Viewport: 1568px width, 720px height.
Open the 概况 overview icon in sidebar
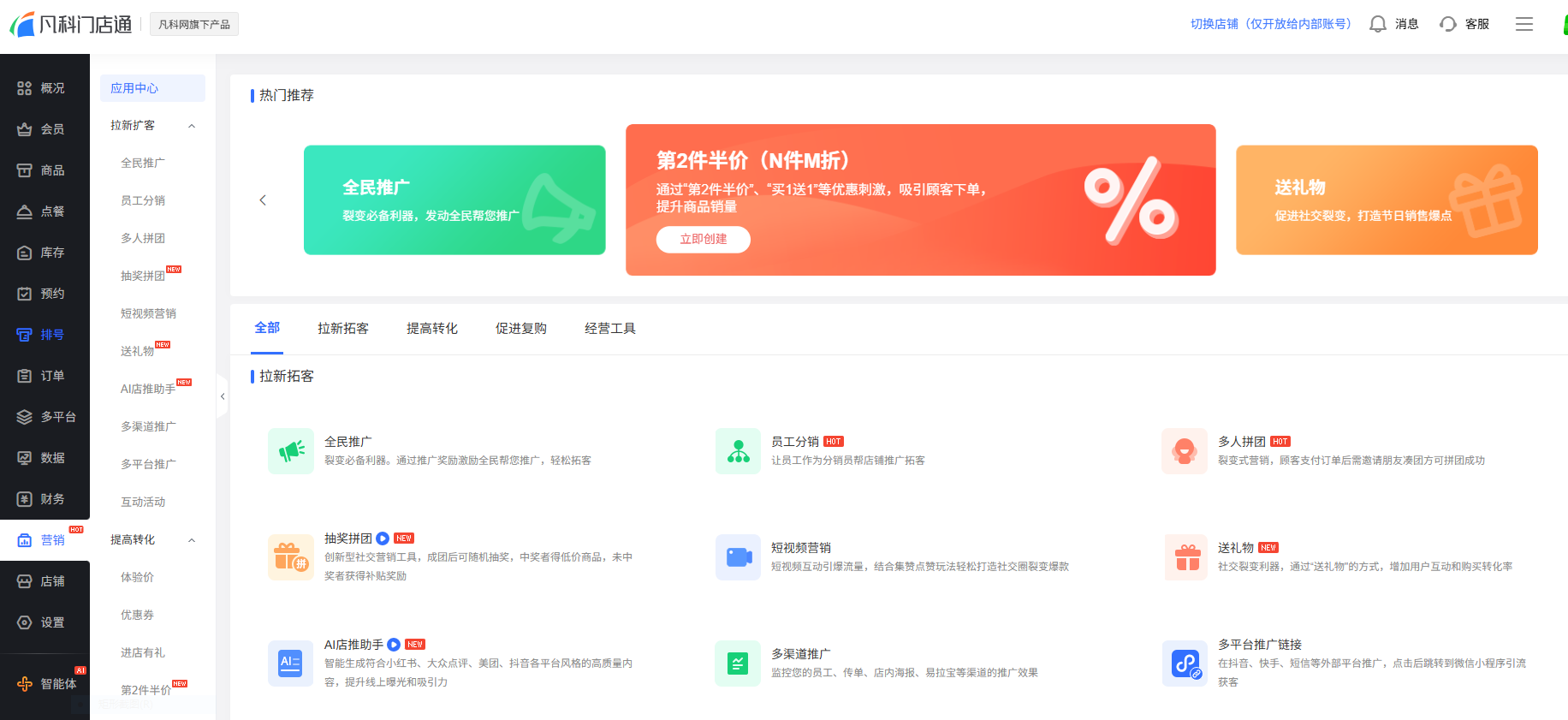point(24,88)
